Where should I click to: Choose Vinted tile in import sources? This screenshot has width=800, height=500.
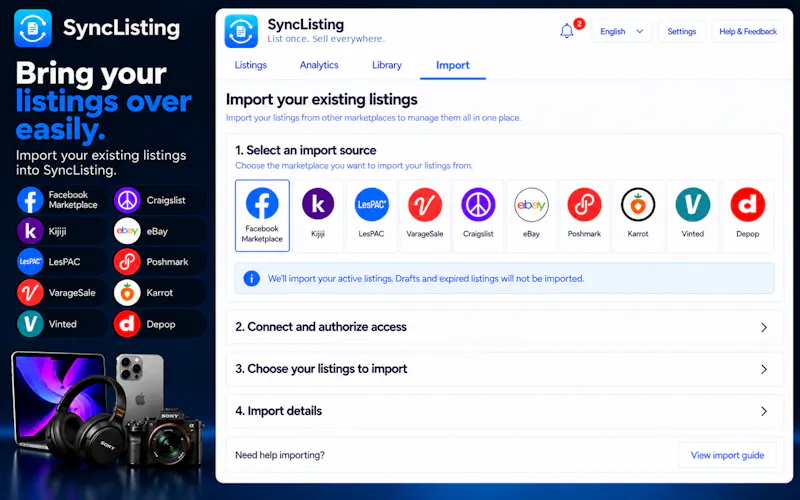[x=692, y=215]
